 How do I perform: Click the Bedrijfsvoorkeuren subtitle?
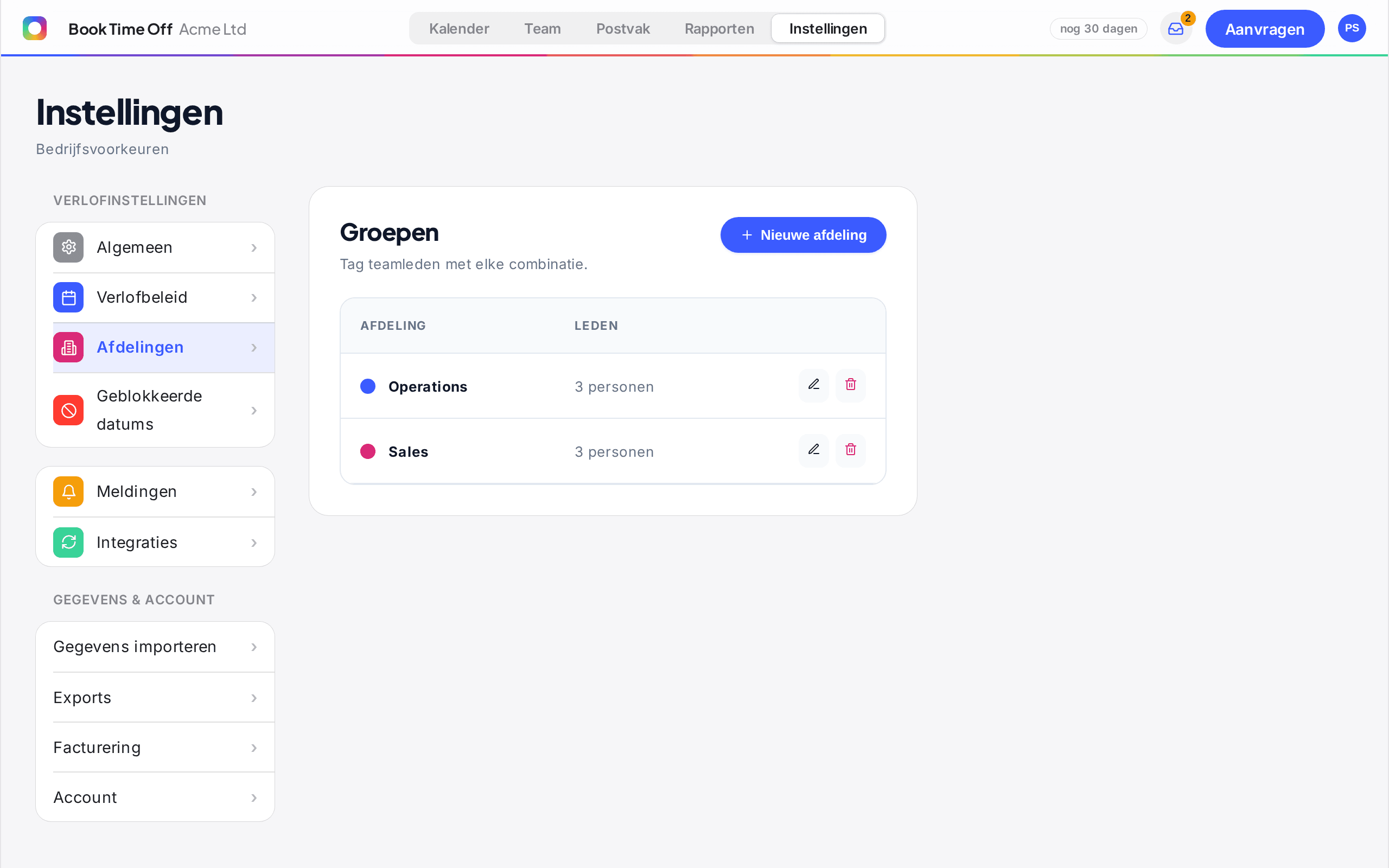pyautogui.click(x=102, y=149)
